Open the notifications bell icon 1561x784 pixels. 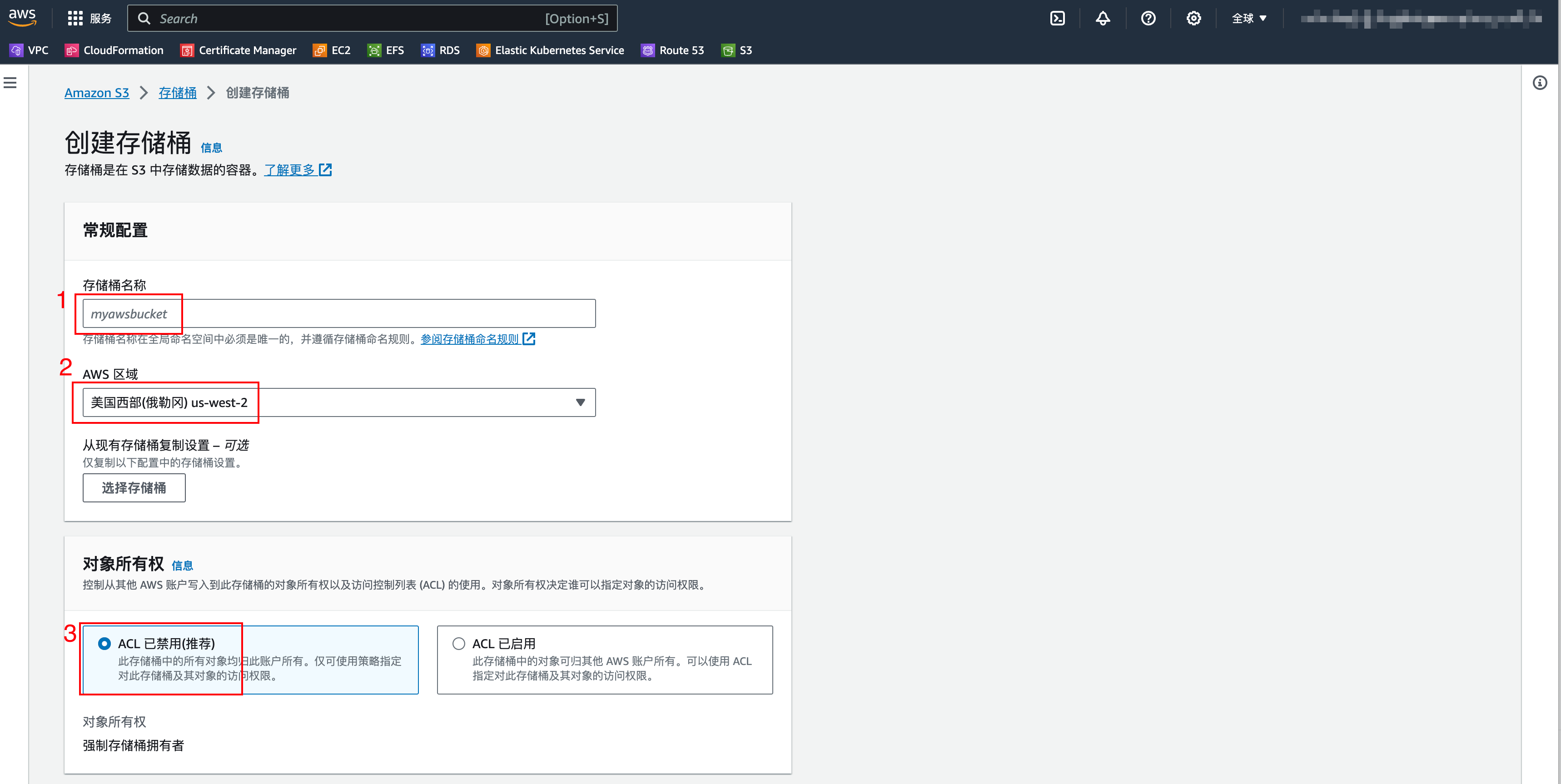point(1103,18)
